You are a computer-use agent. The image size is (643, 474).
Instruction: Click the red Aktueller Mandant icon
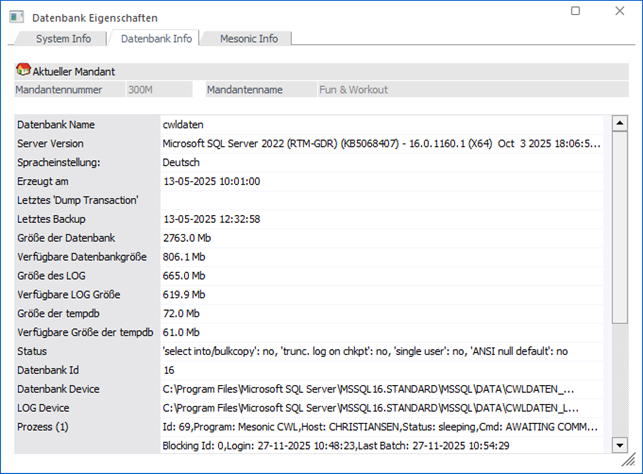tap(23, 71)
